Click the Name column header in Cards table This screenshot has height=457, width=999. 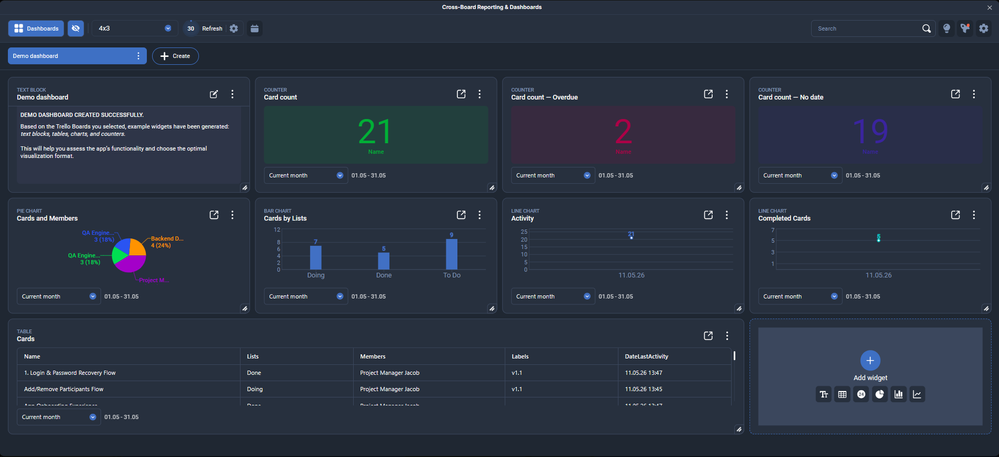coord(128,356)
